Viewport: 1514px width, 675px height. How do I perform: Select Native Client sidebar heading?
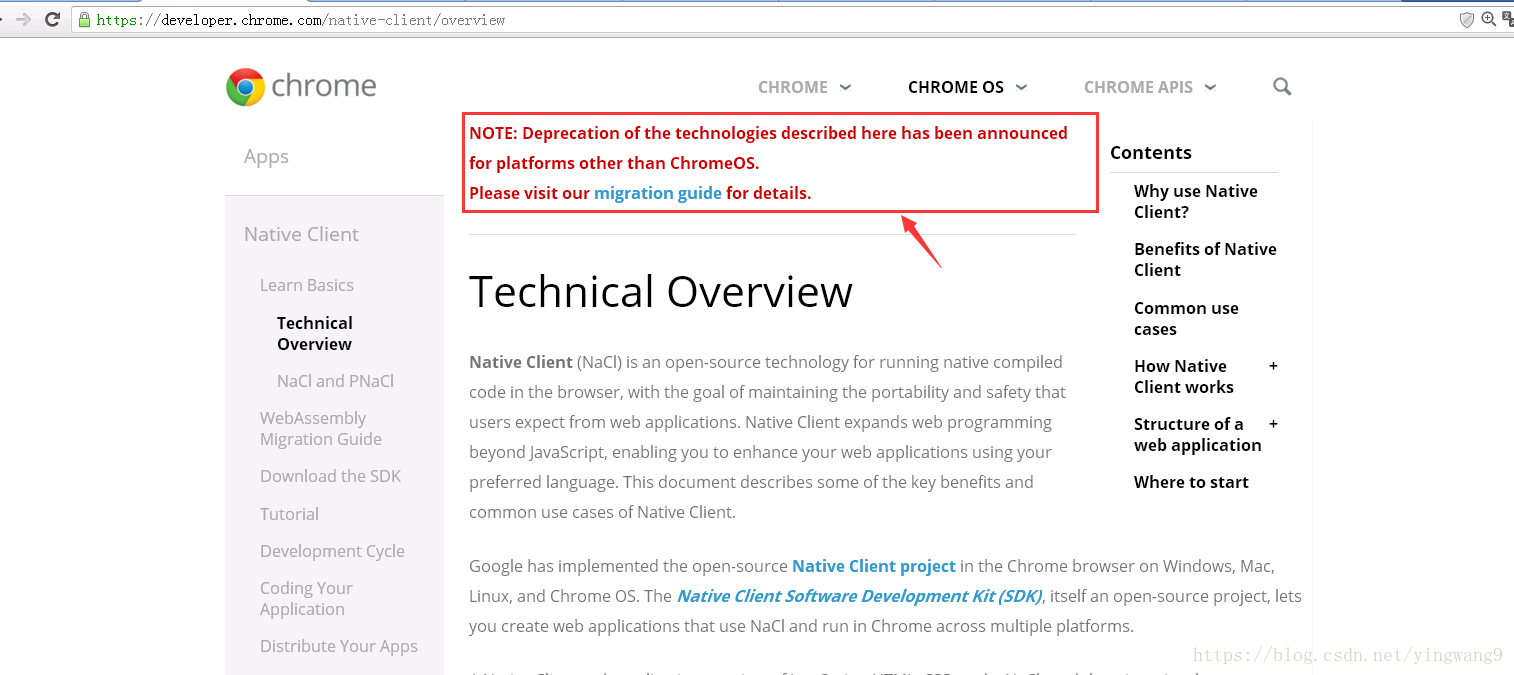[301, 234]
